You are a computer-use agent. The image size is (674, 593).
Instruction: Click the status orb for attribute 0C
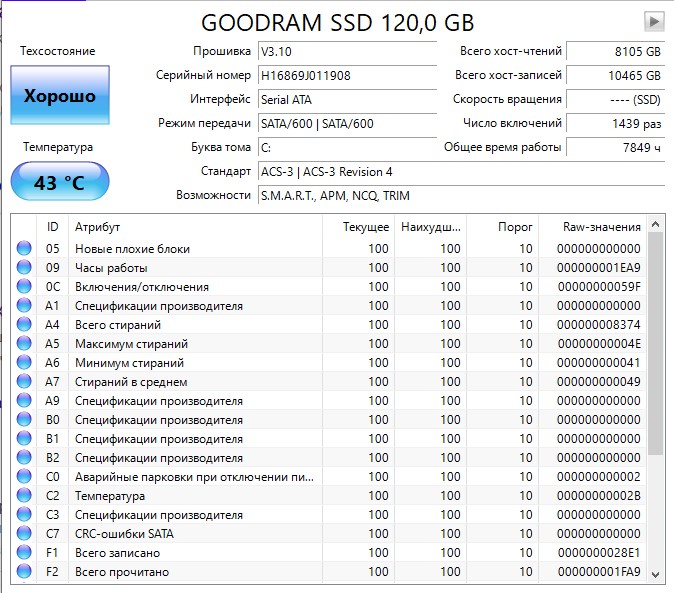(24, 286)
